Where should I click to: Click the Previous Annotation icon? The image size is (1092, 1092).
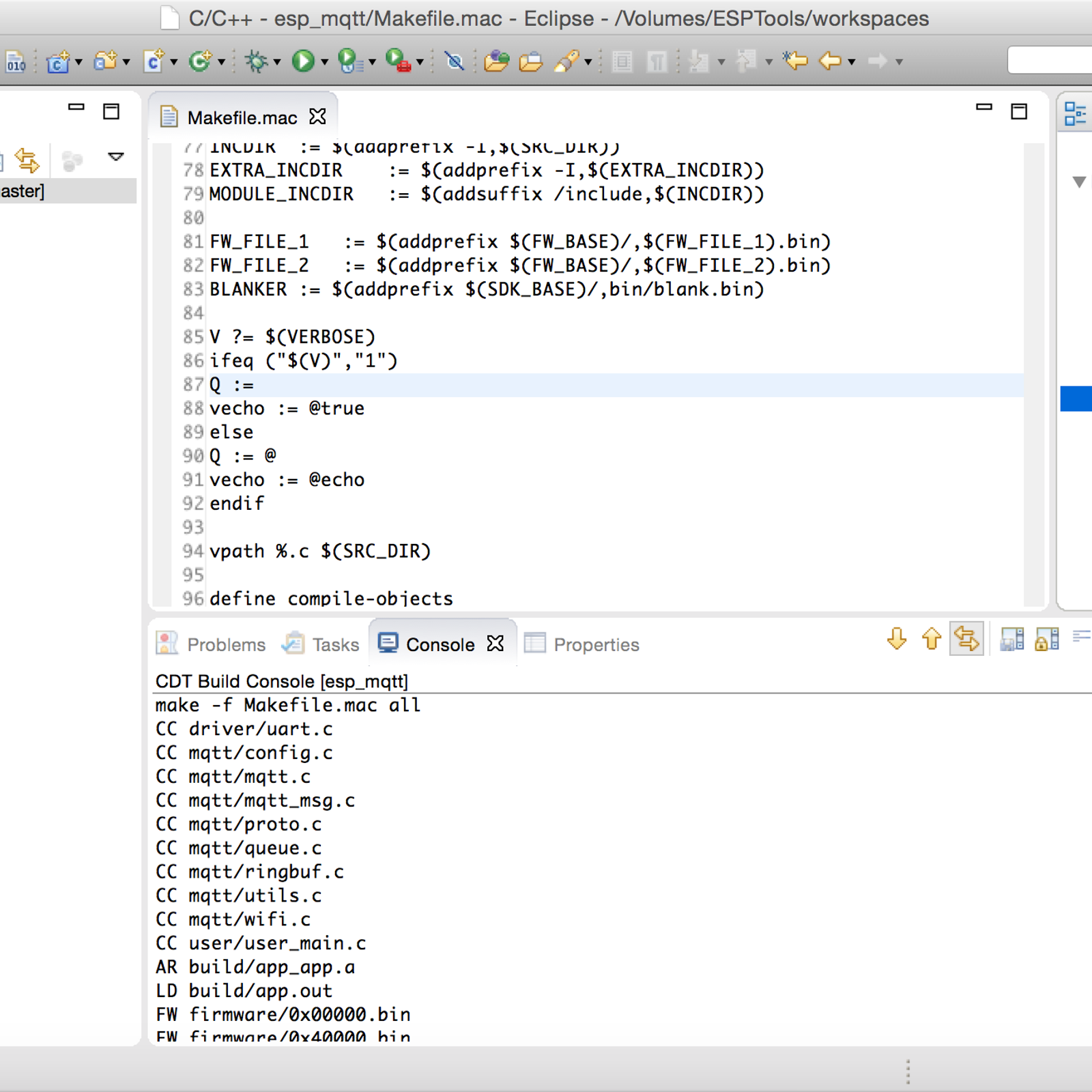pos(747,62)
